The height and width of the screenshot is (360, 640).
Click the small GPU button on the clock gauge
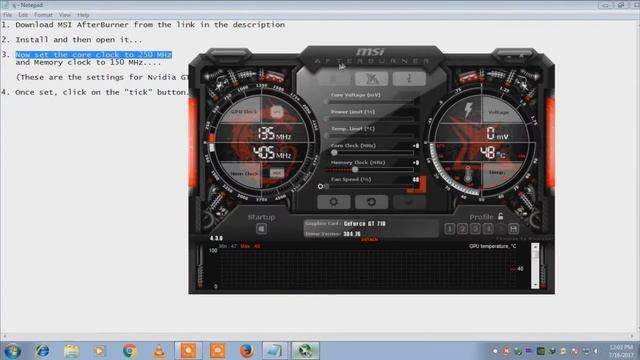[277, 111]
